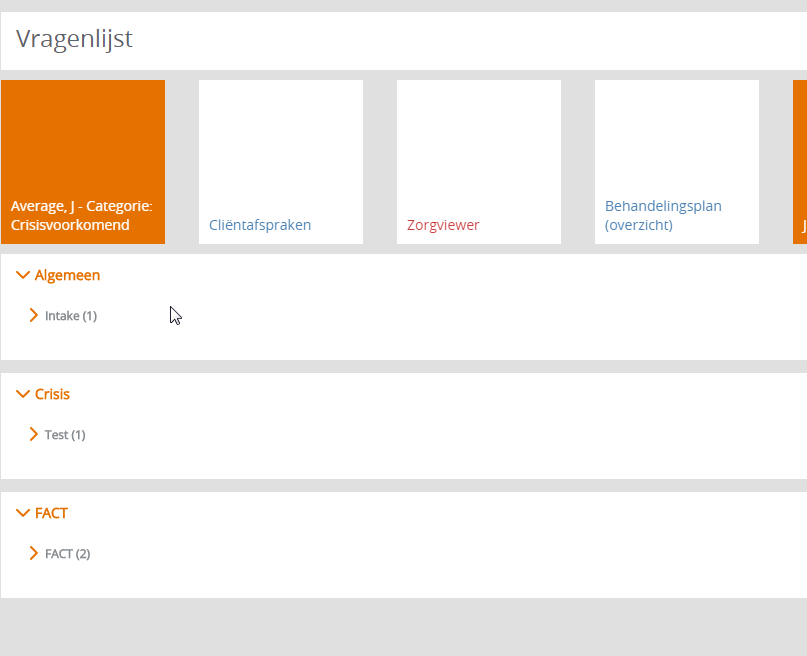Open the Behandelingsplan (overzicht) tile

[x=677, y=162]
